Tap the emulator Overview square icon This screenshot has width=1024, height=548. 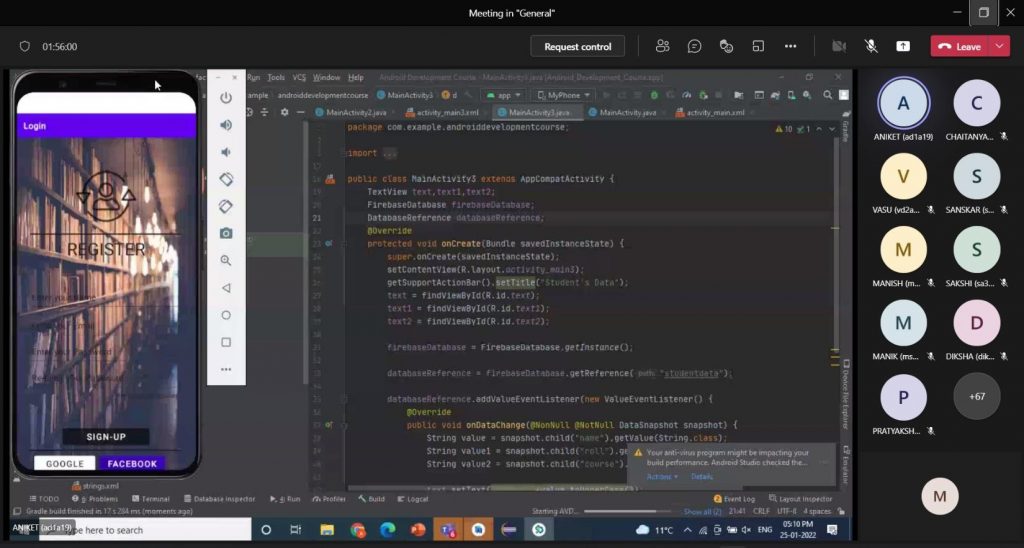pyautogui.click(x=226, y=342)
